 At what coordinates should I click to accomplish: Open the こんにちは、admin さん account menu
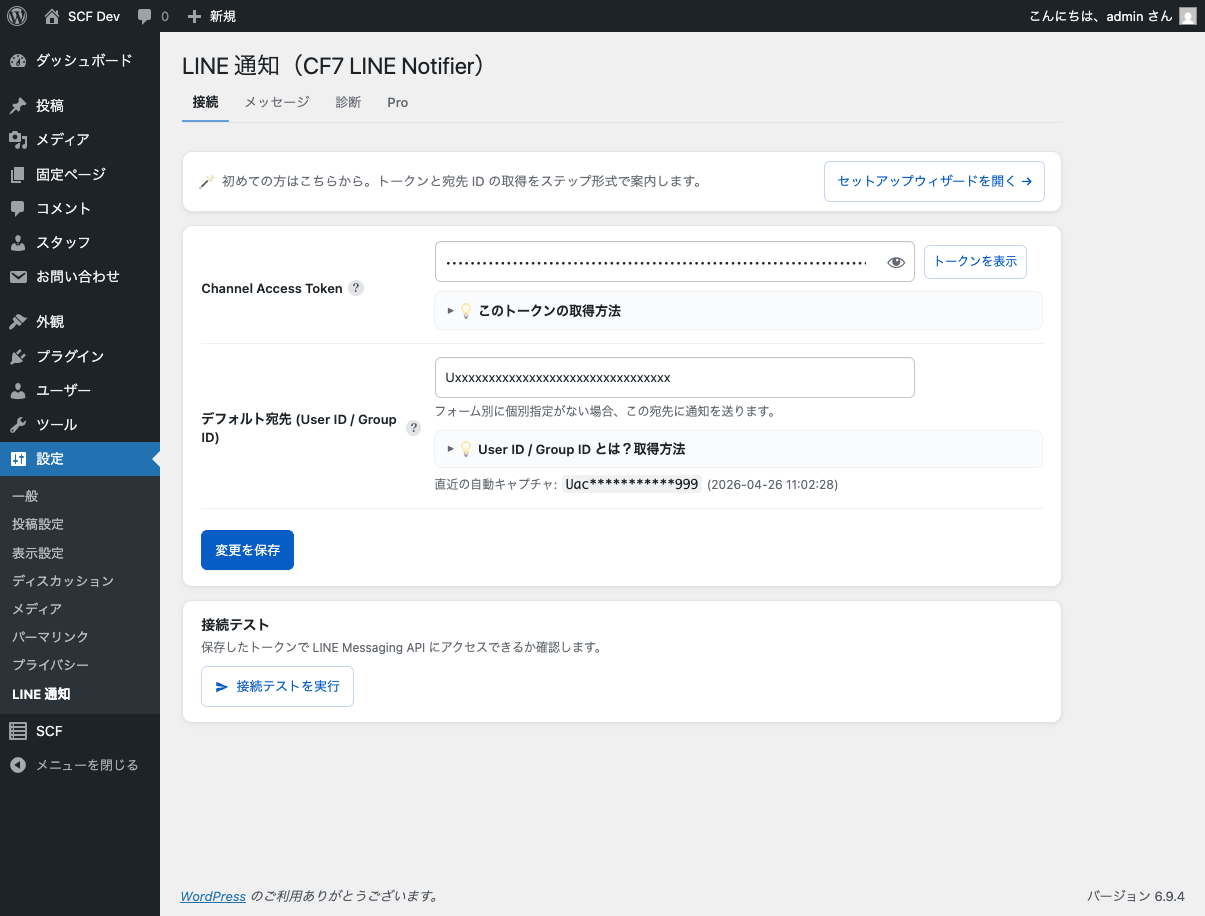(x=1112, y=16)
